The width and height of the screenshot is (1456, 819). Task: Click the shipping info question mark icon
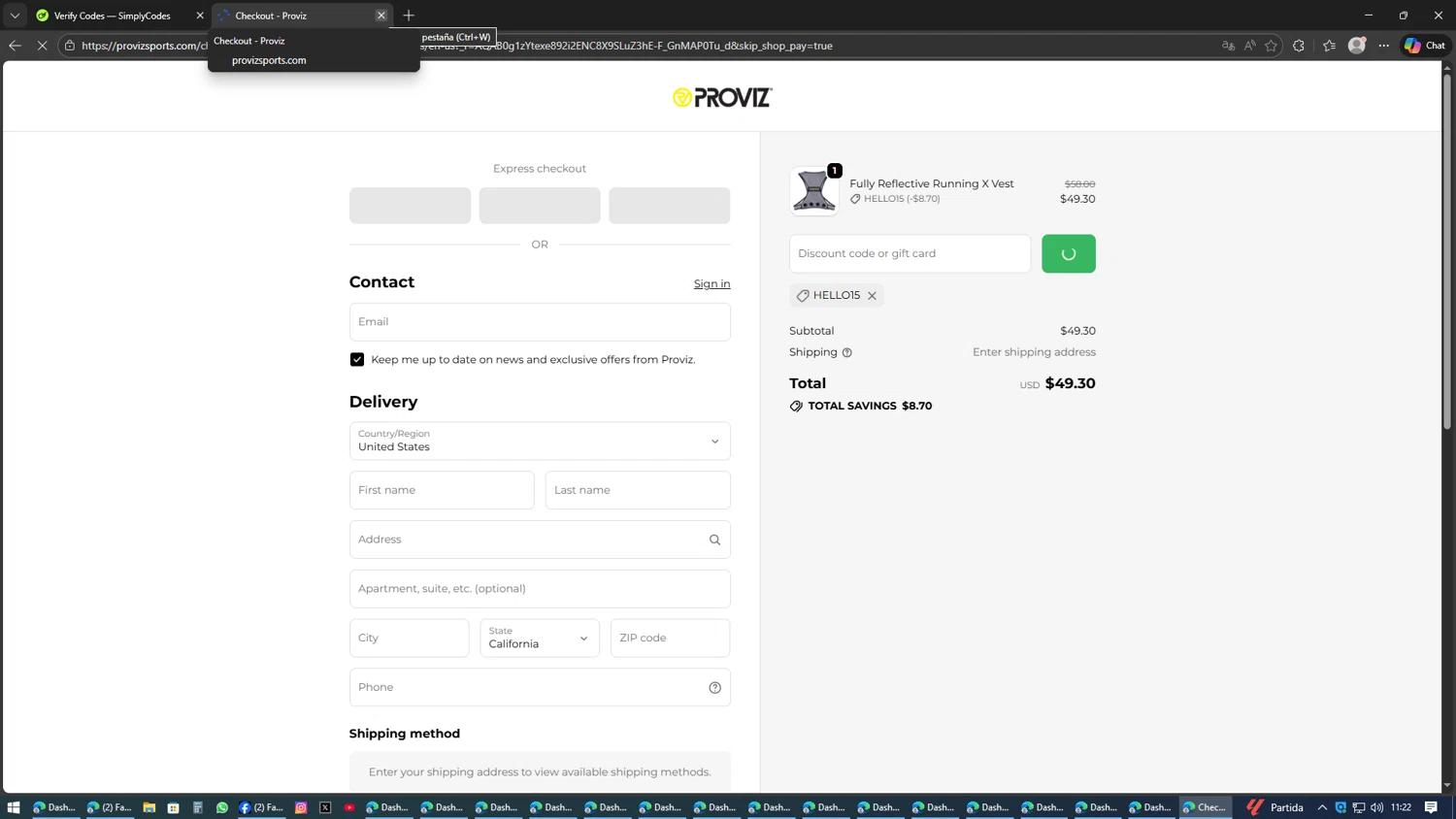click(x=847, y=353)
